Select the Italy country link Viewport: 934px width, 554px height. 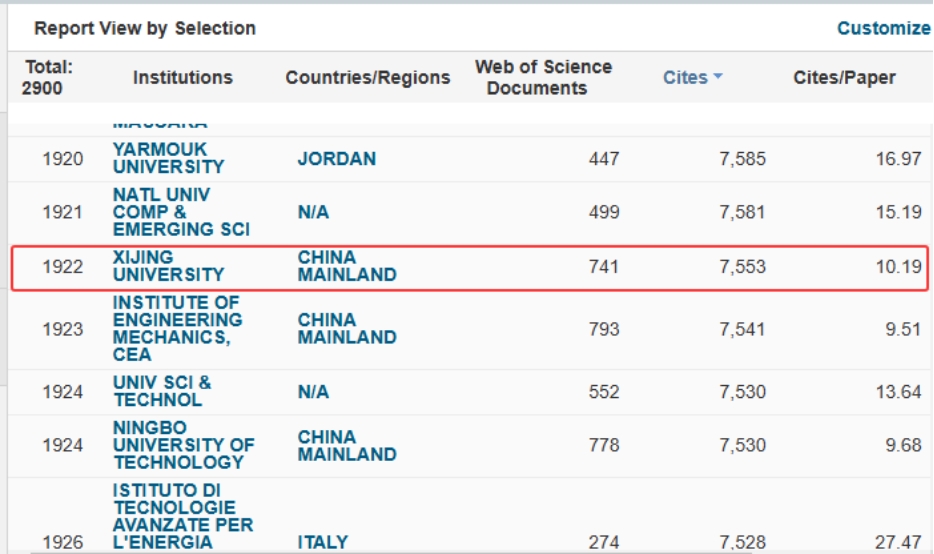[323, 542]
